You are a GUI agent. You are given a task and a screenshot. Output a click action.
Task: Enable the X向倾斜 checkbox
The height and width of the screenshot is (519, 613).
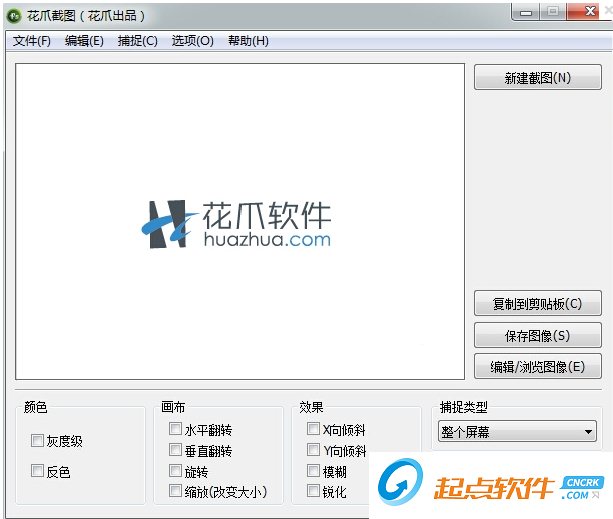(313, 429)
